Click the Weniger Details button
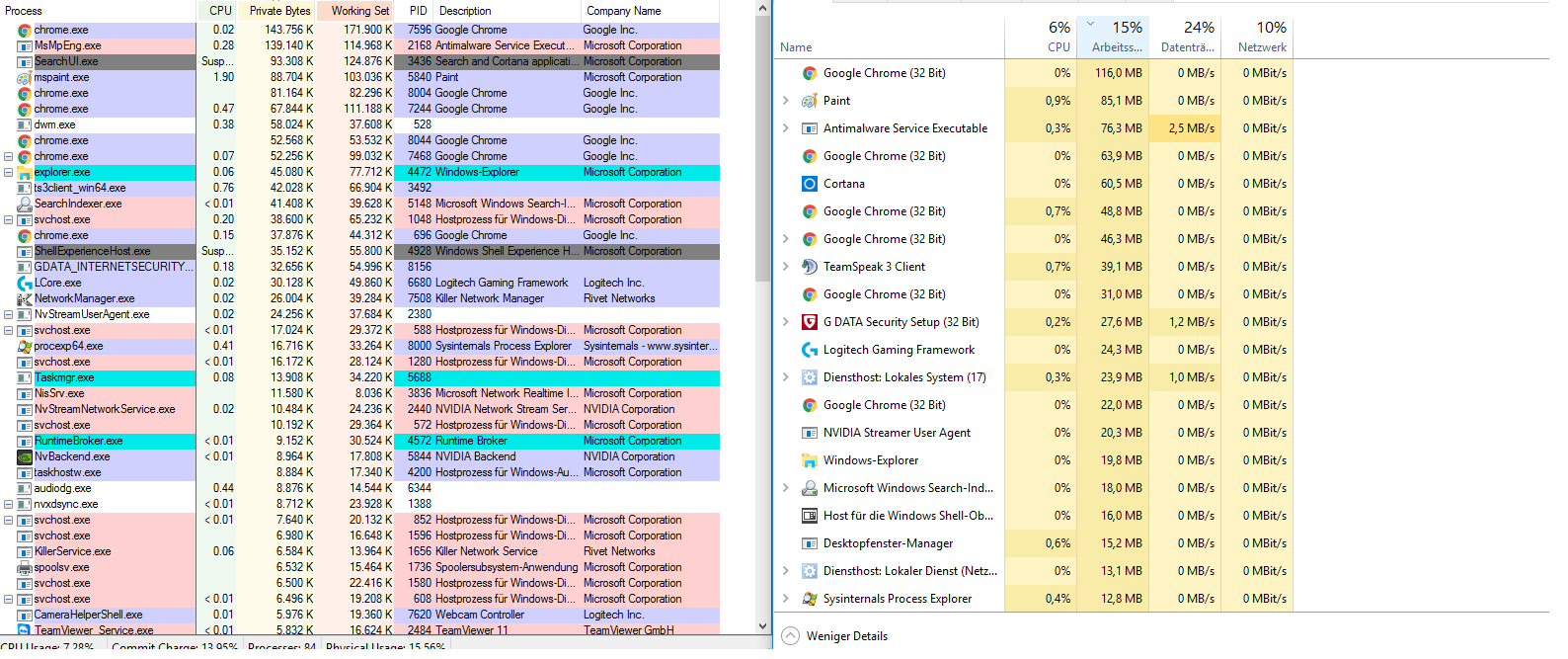This screenshot has width=1568, height=659. (835, 636)
